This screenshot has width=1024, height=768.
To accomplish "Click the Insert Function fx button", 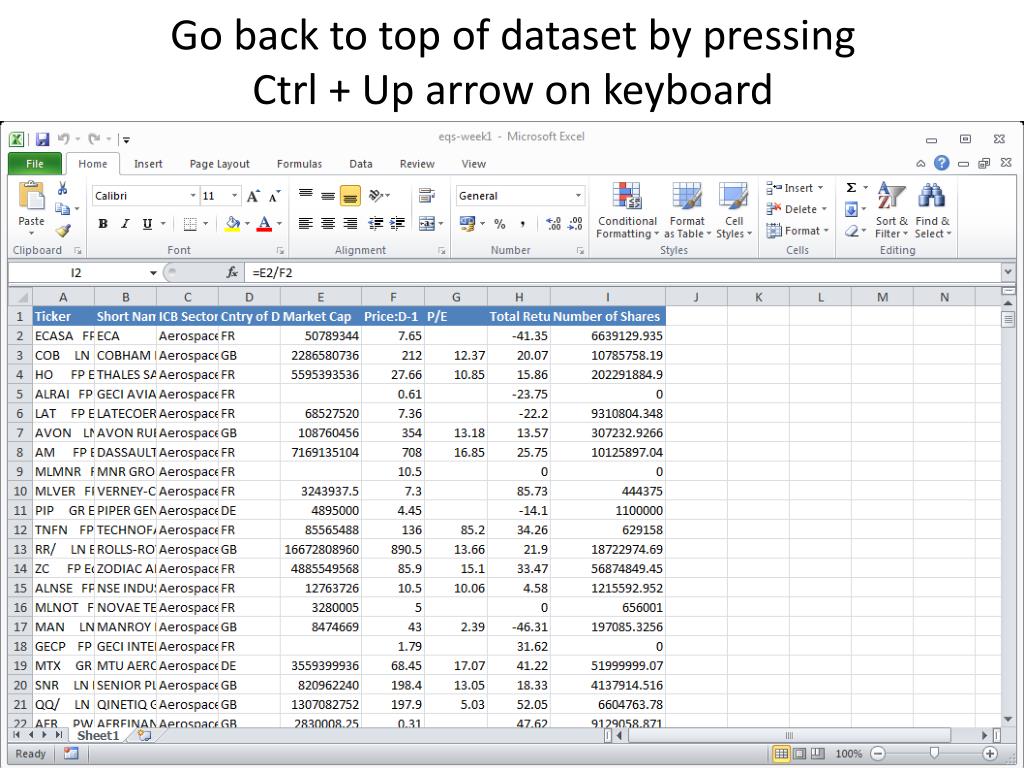I will pos(232,272).
